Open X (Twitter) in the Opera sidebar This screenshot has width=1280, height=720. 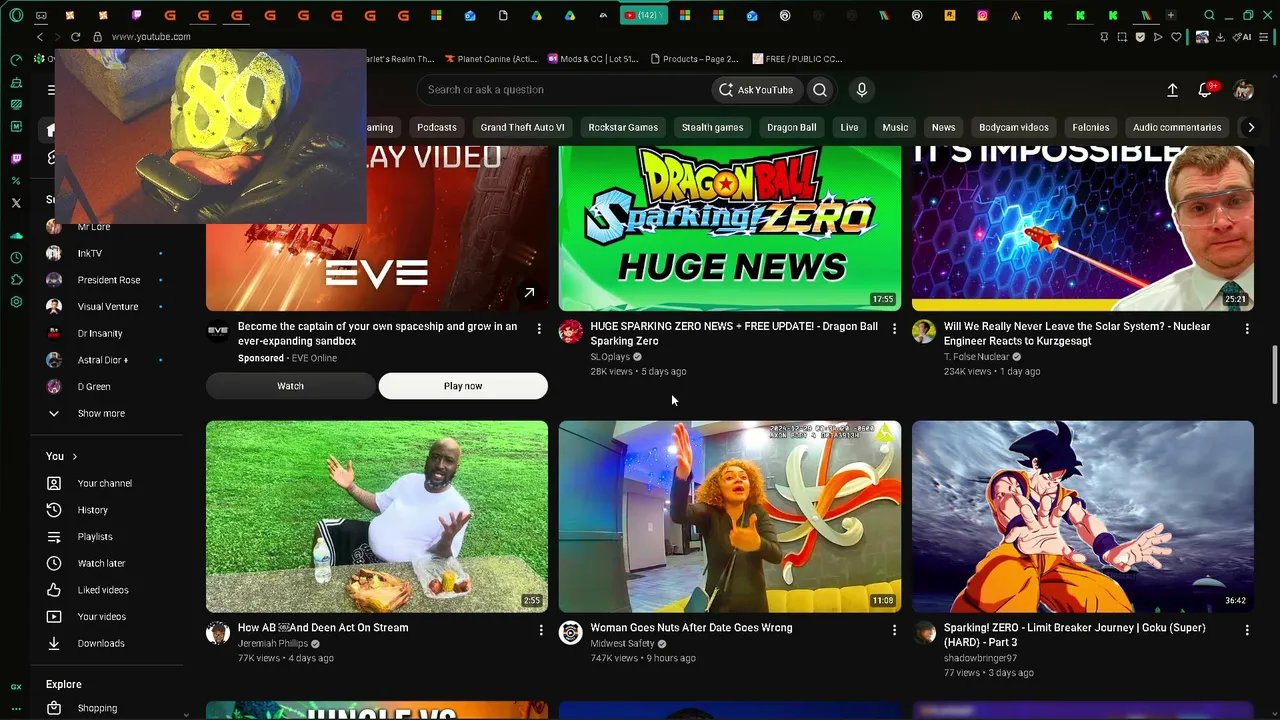pyautogui.click(x=16, y=203)
